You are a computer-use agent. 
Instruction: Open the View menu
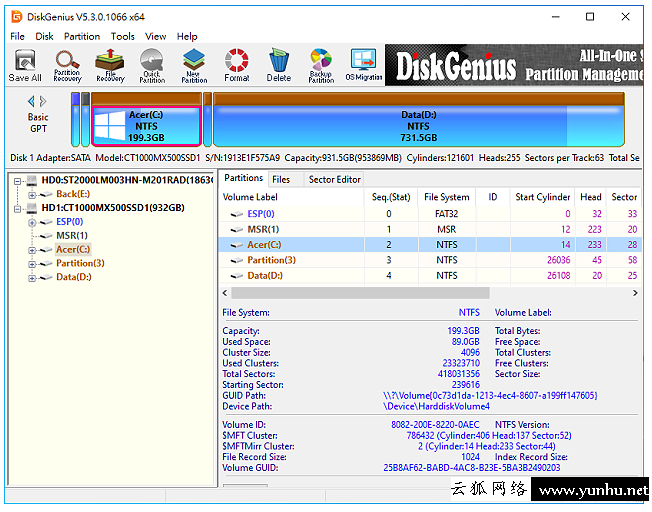pos(156,37)
